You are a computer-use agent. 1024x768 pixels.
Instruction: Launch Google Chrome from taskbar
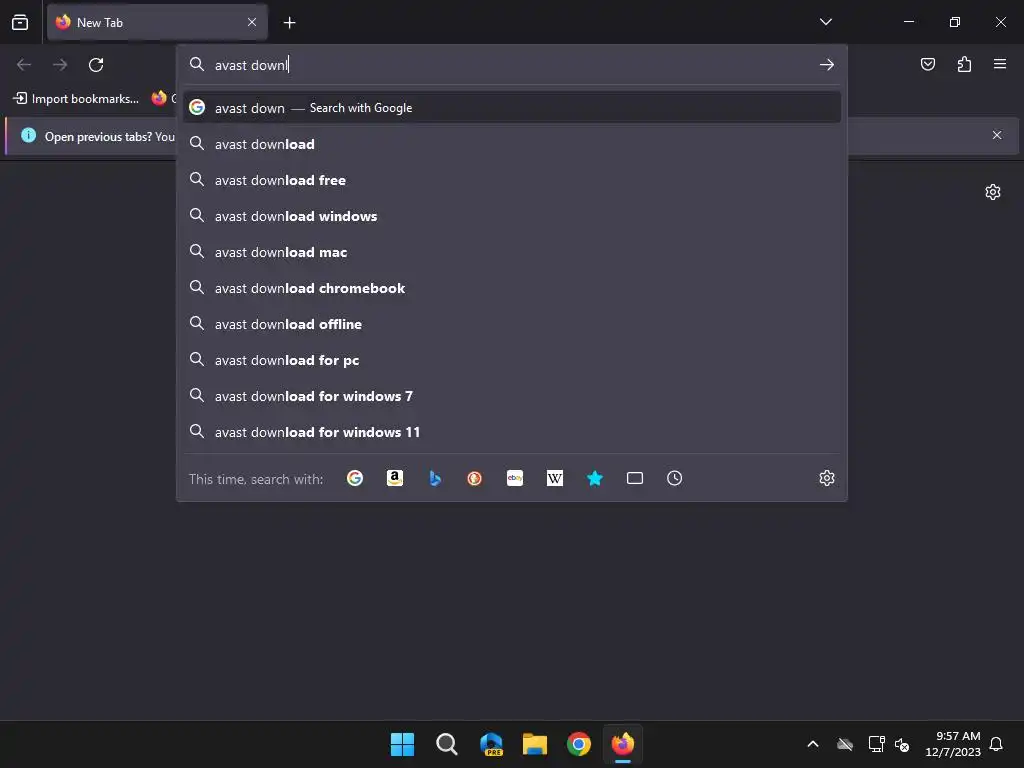(x=579, y=744)
